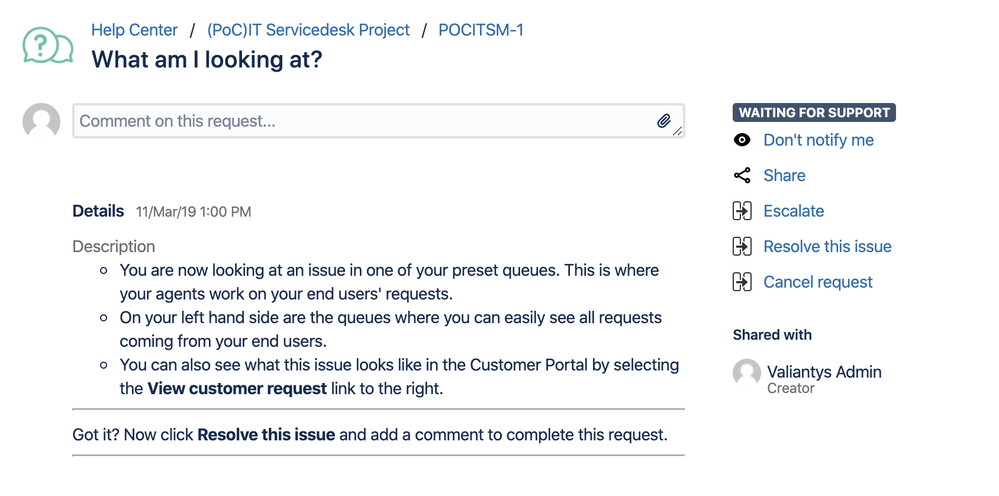Click the WAITING FOR SUPPORT status badge
Image resolution: width=999 pixels, height=496 pixels.
click(x=814, y=113)
